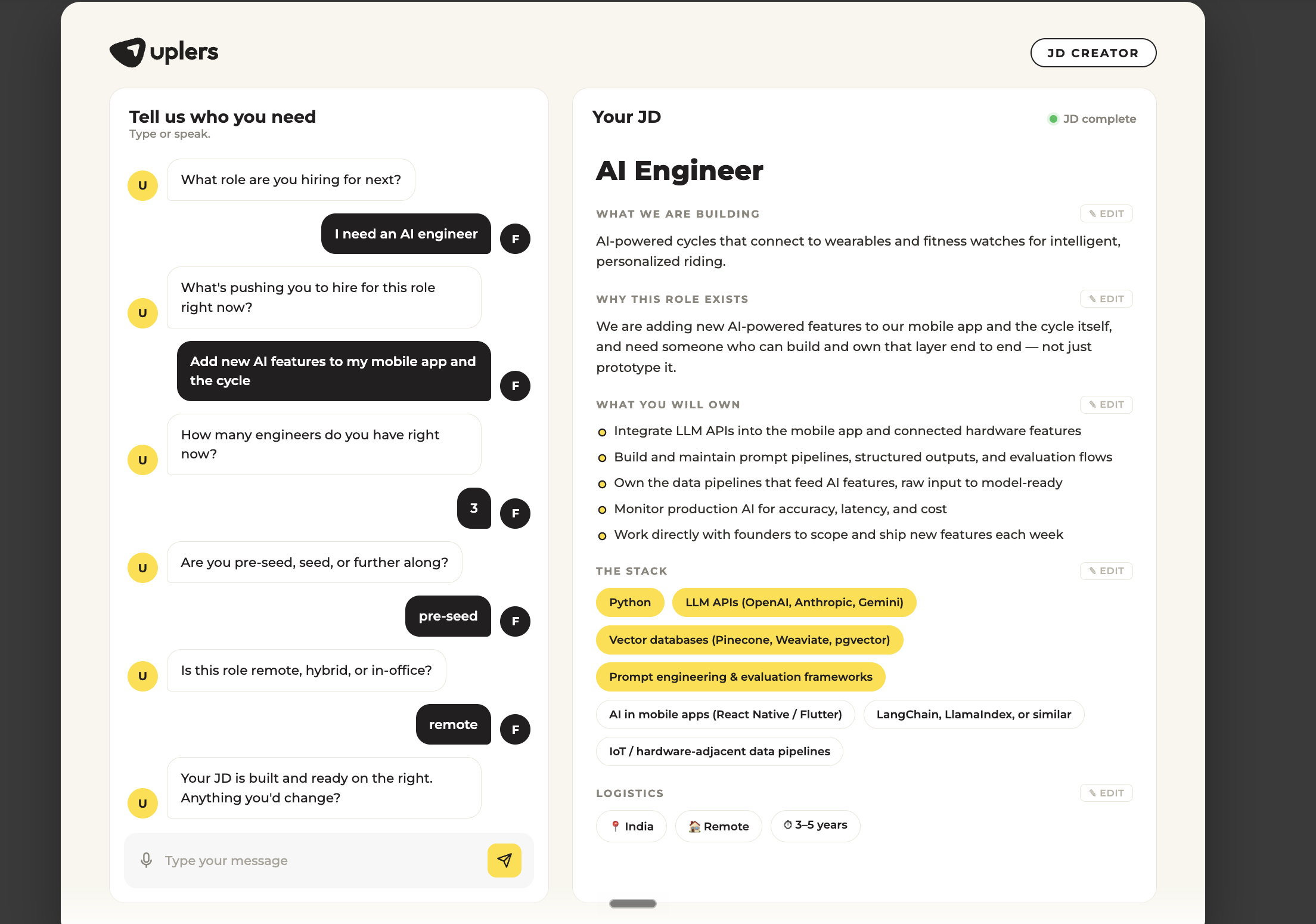1316x924 pixels.
Task: Click U avatar beside 'Is this role remote' question
Action: click(x=142, y=676)
